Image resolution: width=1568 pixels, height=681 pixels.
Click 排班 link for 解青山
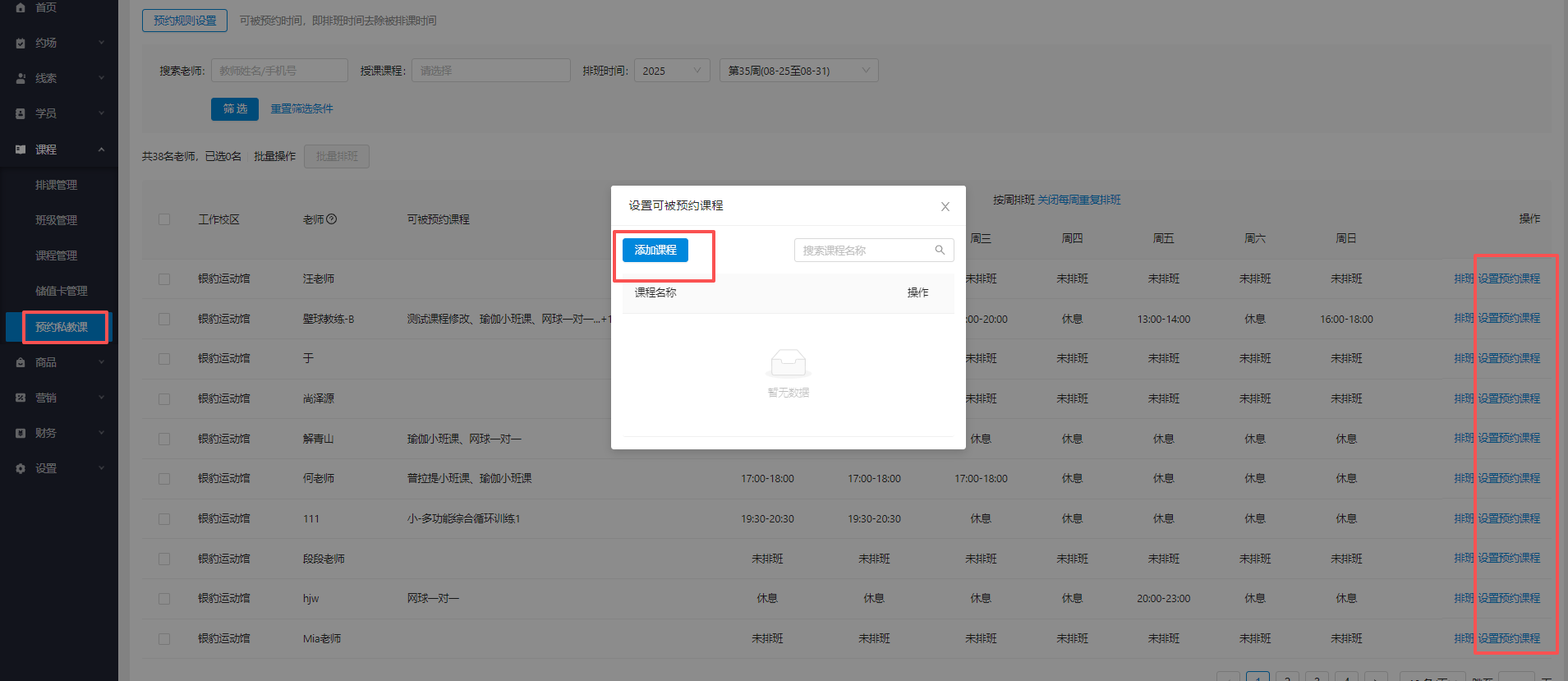pyautogui.click(x=1464, y=438)
